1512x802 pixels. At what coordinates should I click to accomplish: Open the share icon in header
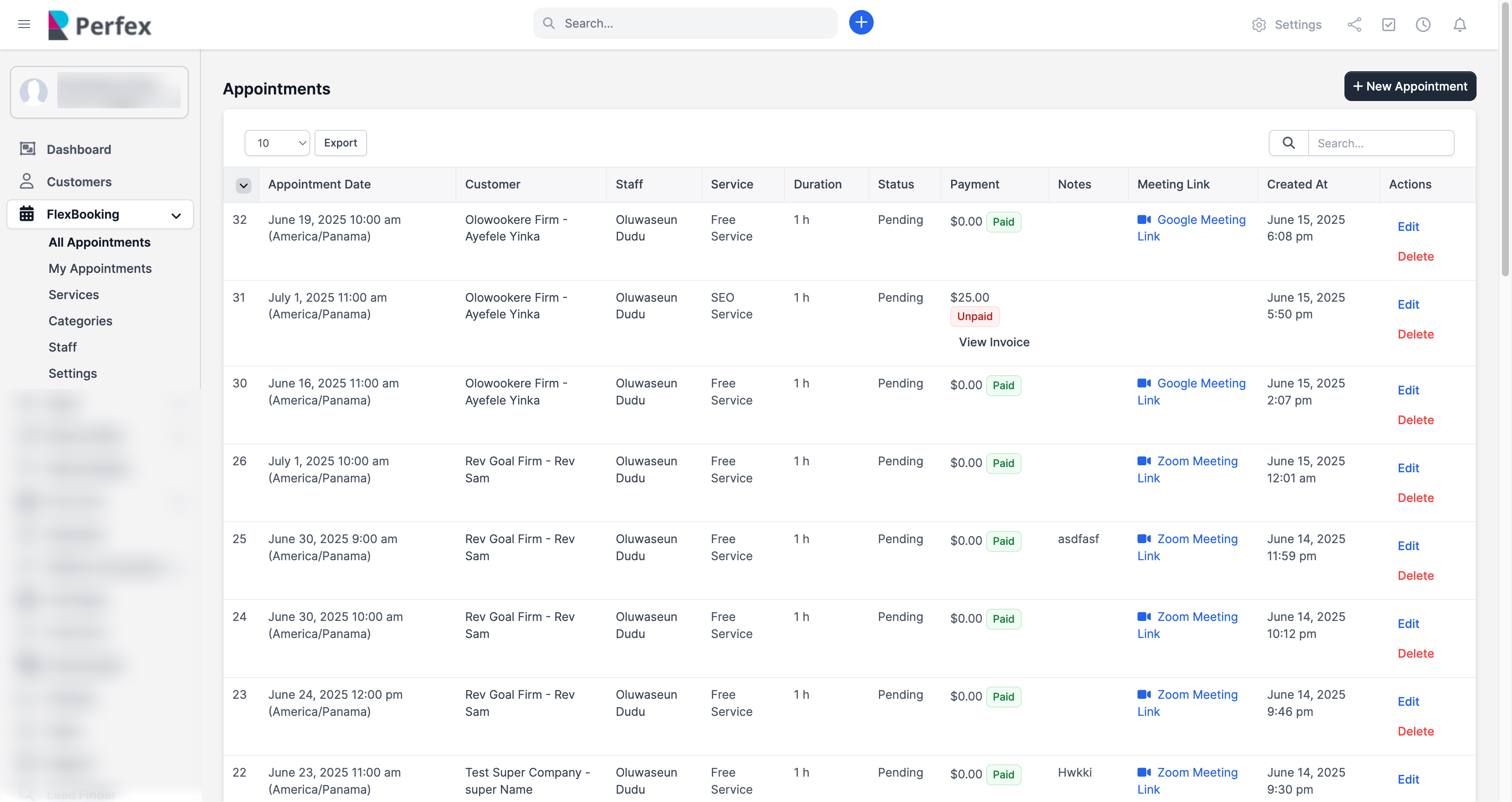point(1354,24)
